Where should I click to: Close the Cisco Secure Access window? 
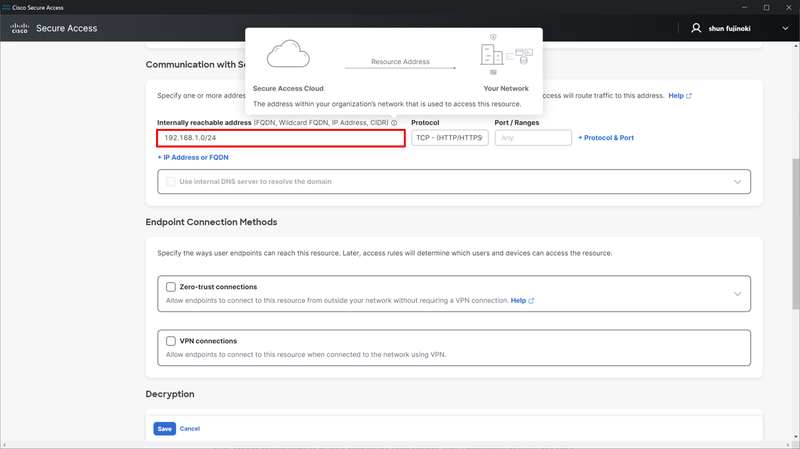pos(789,7)
